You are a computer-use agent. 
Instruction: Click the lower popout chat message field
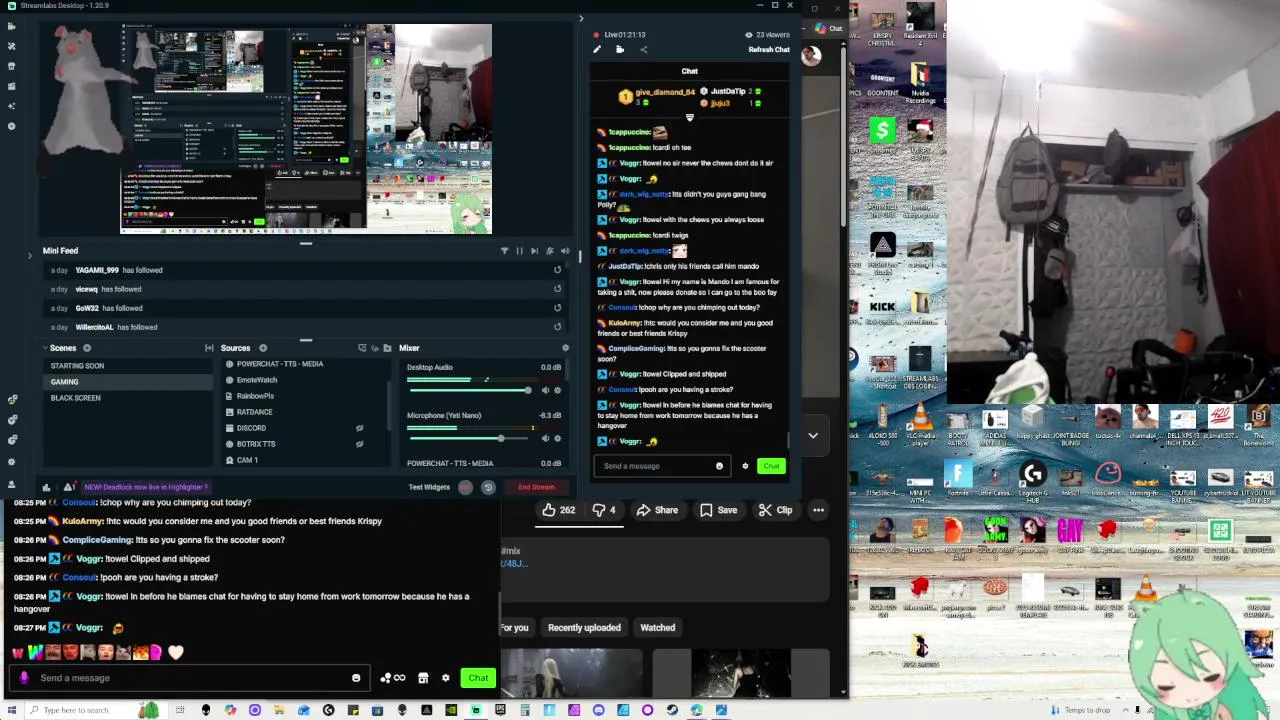(x=188, y=678)
